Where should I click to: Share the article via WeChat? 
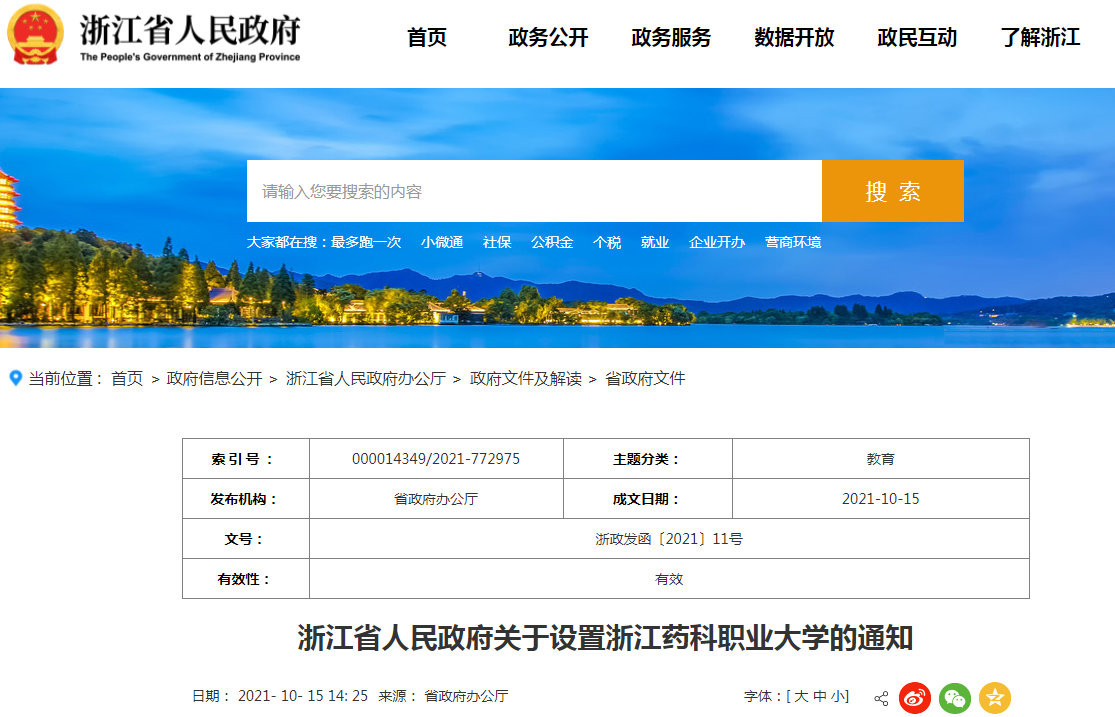(x=956, y=698)
